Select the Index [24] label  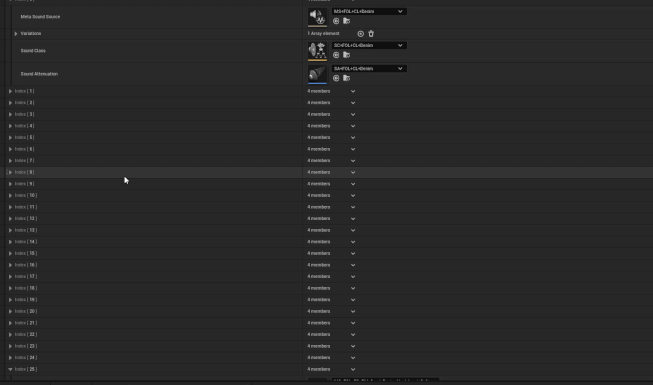pyautogui.click(x=26, y=358)
